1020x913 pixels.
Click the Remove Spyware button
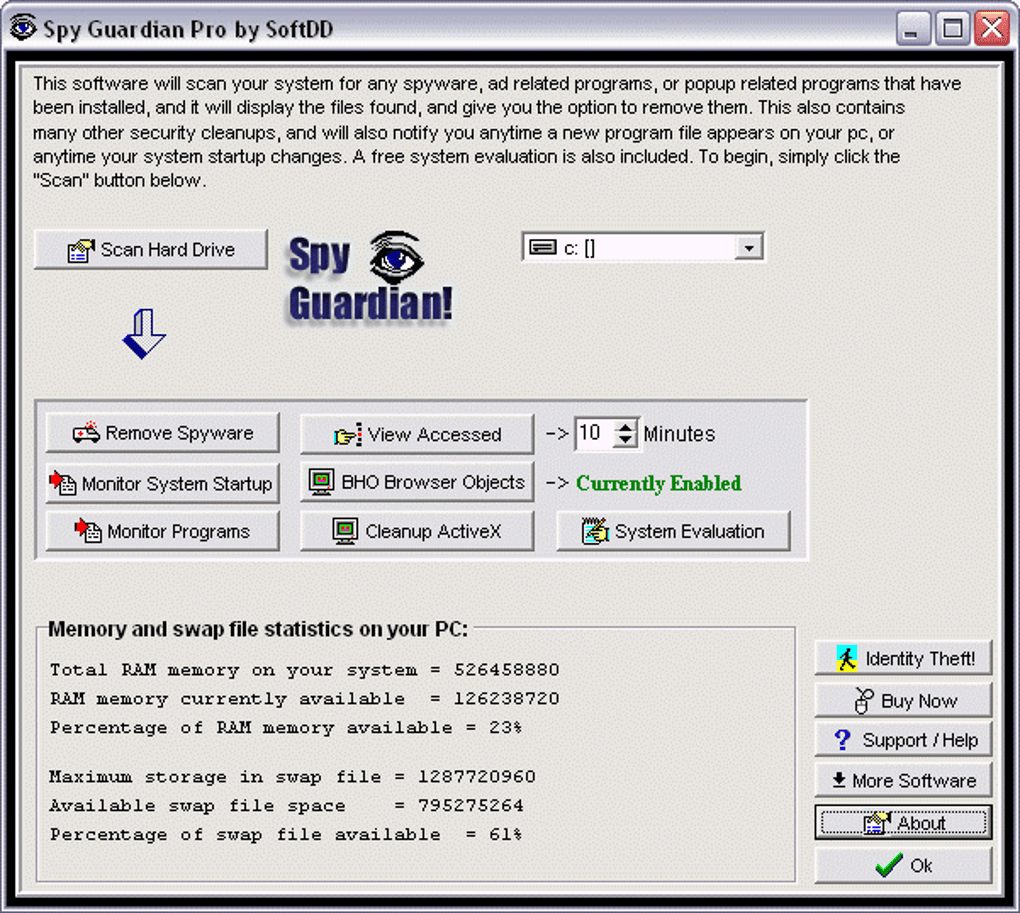[162, 433]
